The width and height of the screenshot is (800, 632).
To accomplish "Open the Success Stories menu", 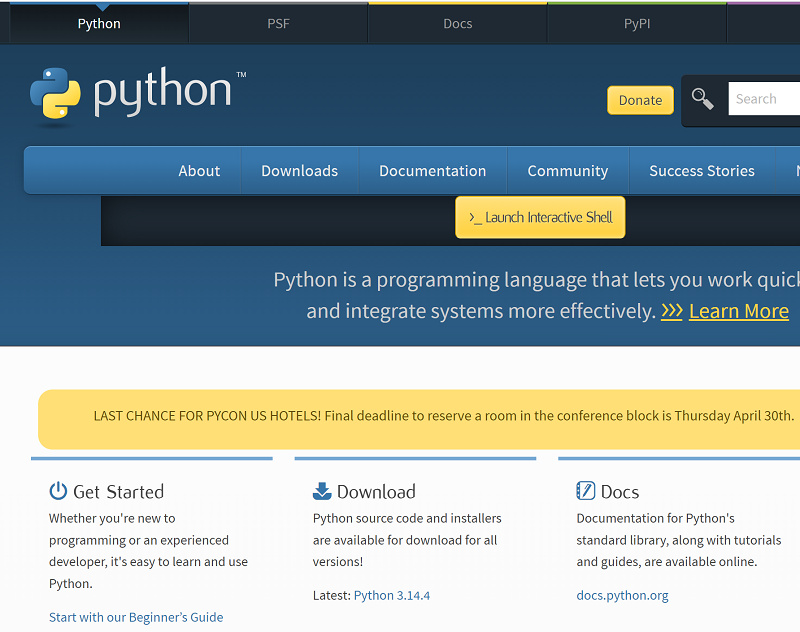I will 702,171.
